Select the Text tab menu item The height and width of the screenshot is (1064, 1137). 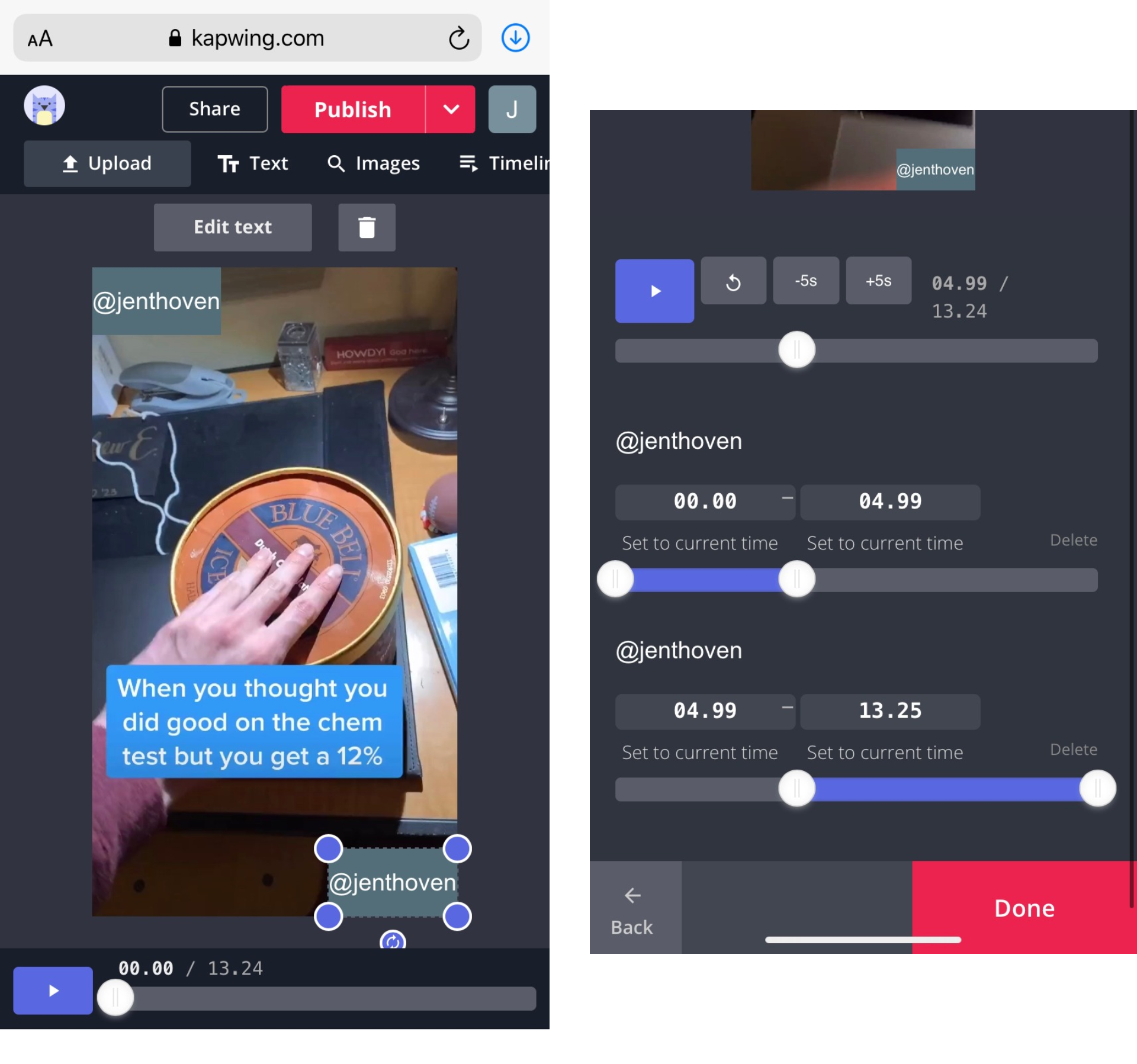253,163
